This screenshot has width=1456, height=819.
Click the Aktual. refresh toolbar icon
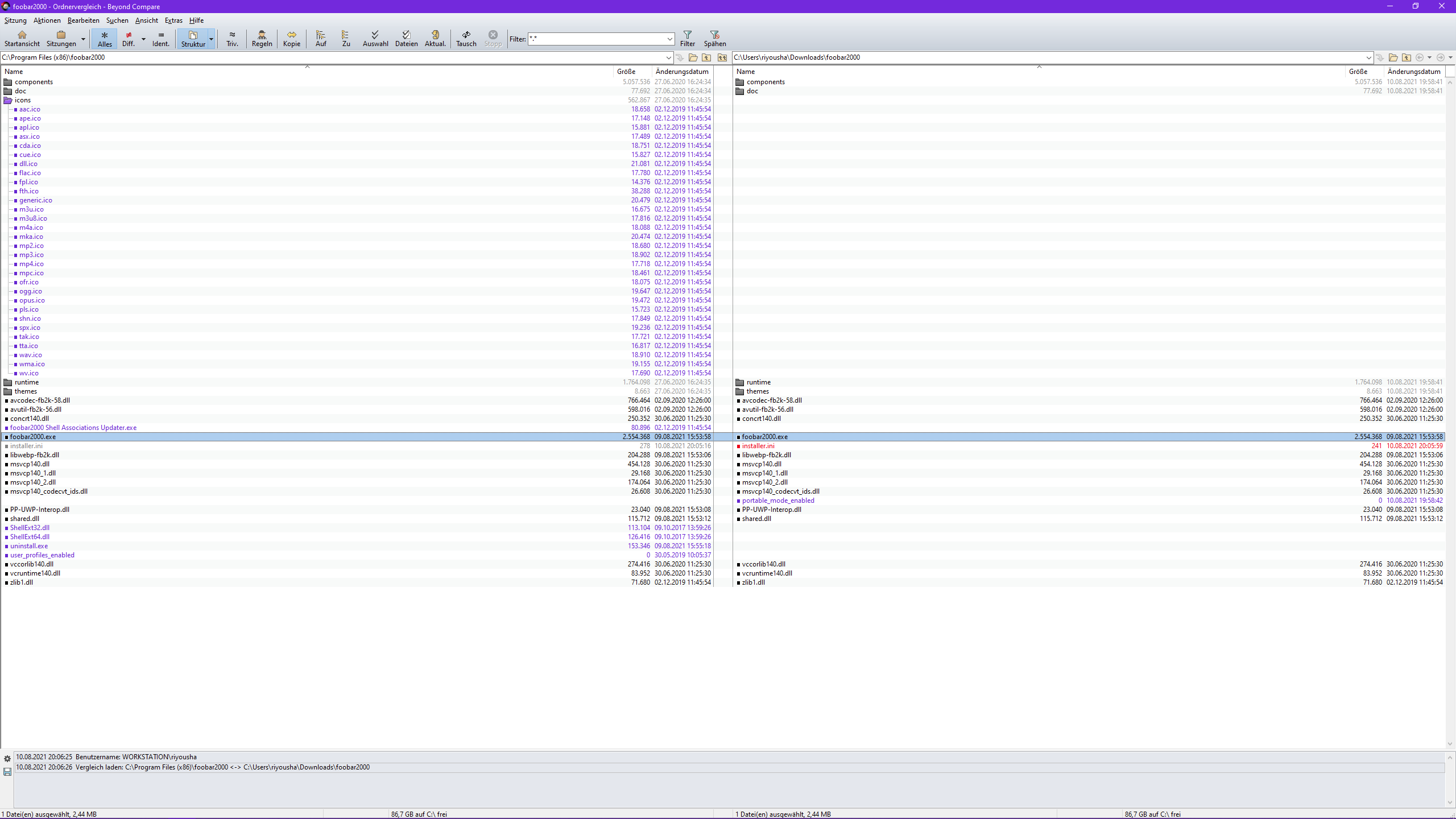(435, 38)
